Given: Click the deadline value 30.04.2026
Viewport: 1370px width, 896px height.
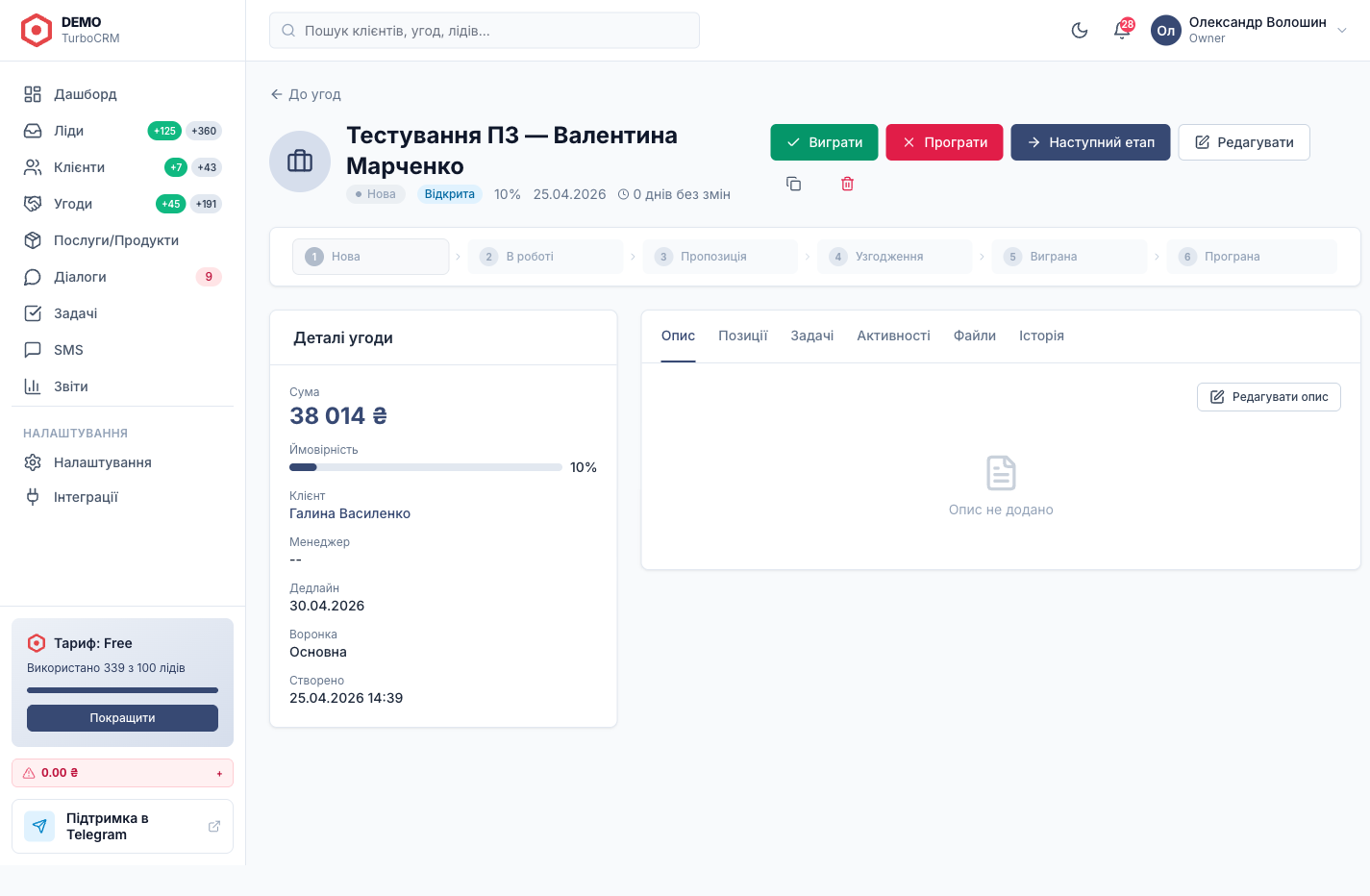Looking at the screenshot, I should 327,606.
